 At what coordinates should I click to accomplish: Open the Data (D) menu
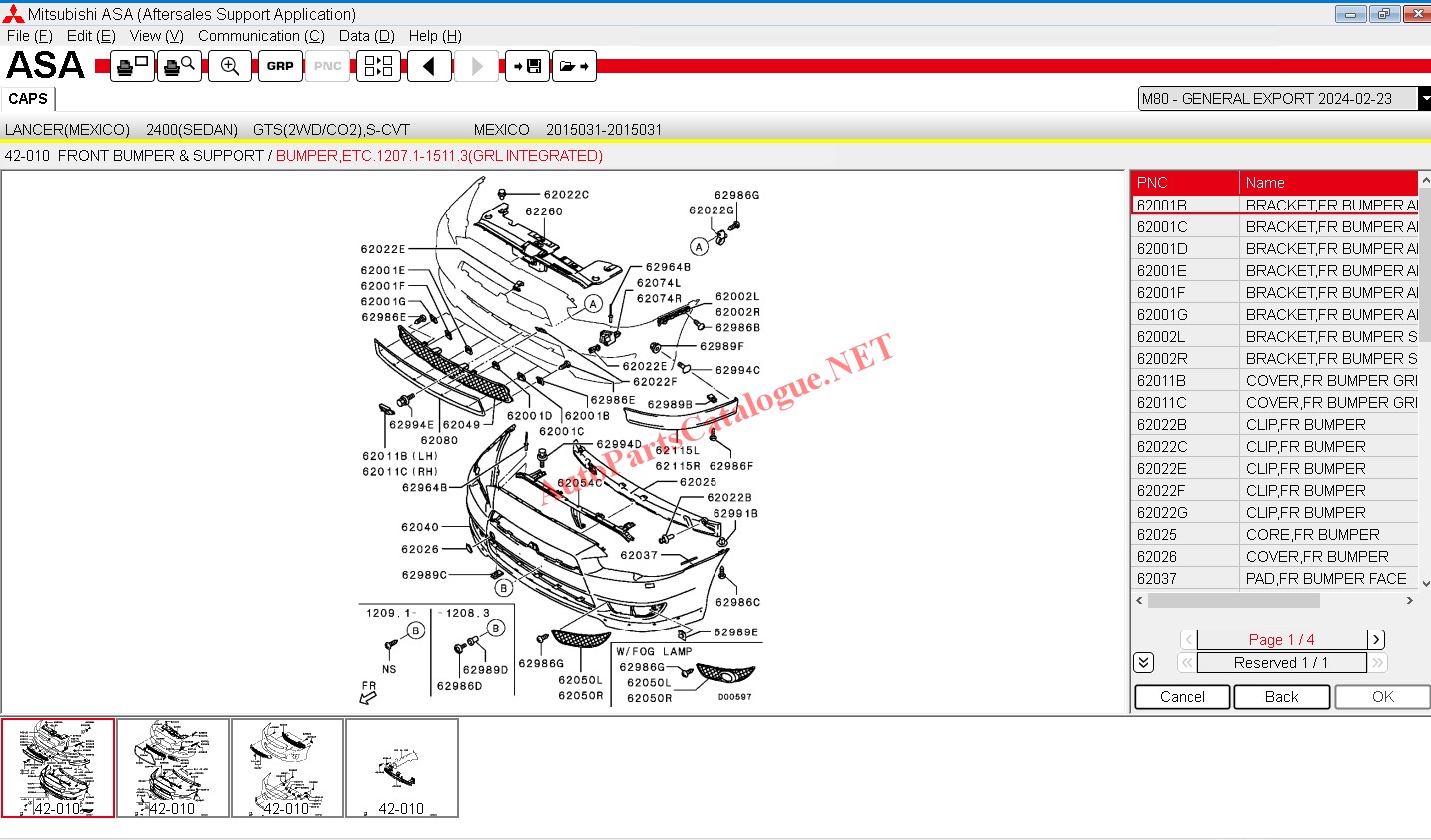coord(367,36)
